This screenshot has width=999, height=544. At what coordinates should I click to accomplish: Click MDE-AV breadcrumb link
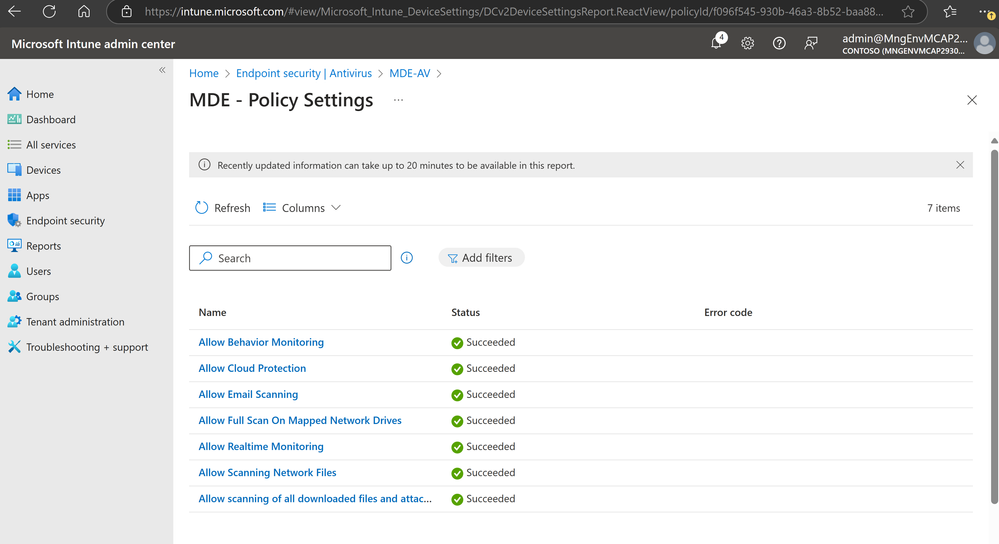pyautogui.click(x=410, y=73)
